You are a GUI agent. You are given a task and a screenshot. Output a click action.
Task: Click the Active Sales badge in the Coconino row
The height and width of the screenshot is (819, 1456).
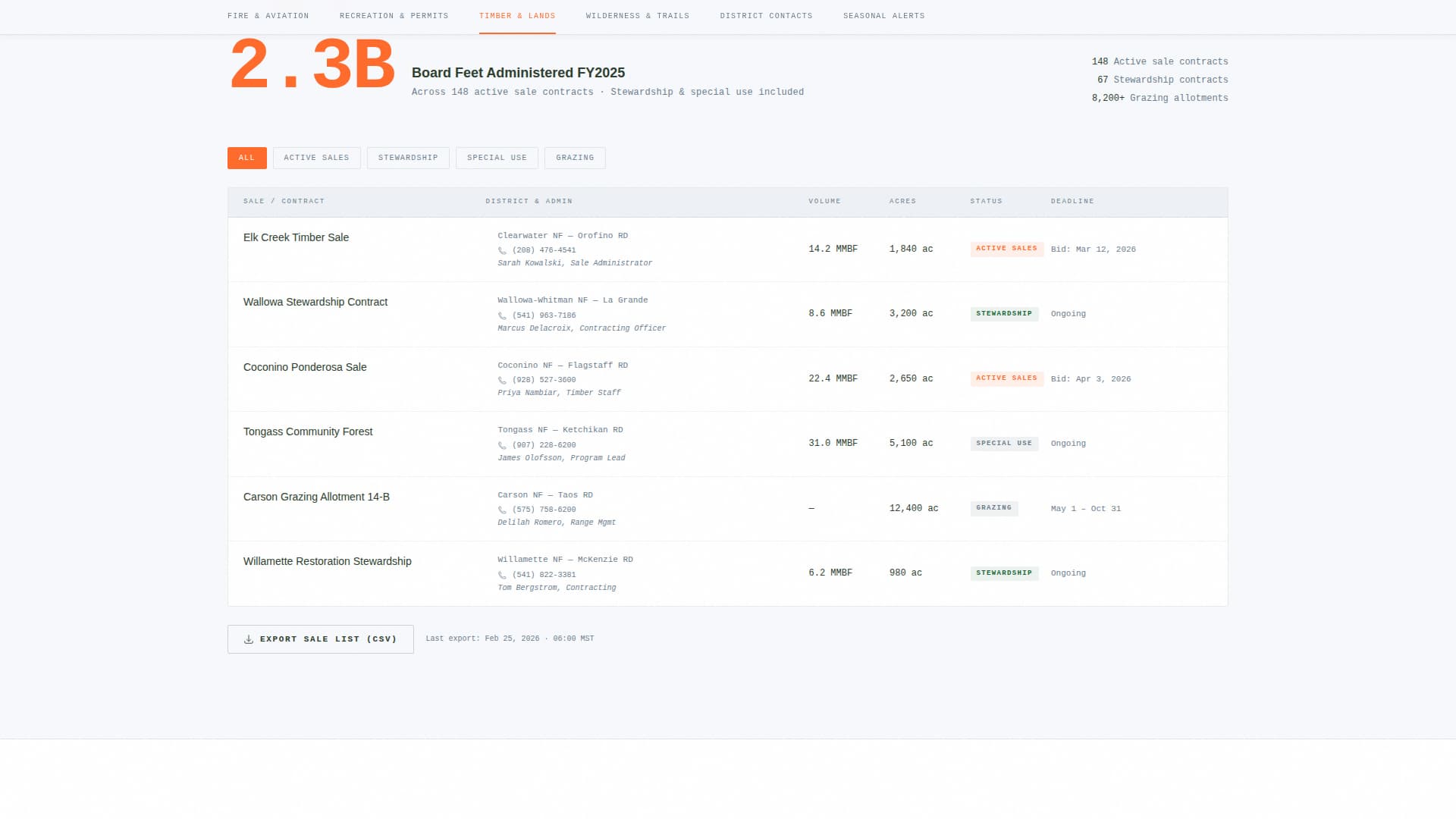1006,378
